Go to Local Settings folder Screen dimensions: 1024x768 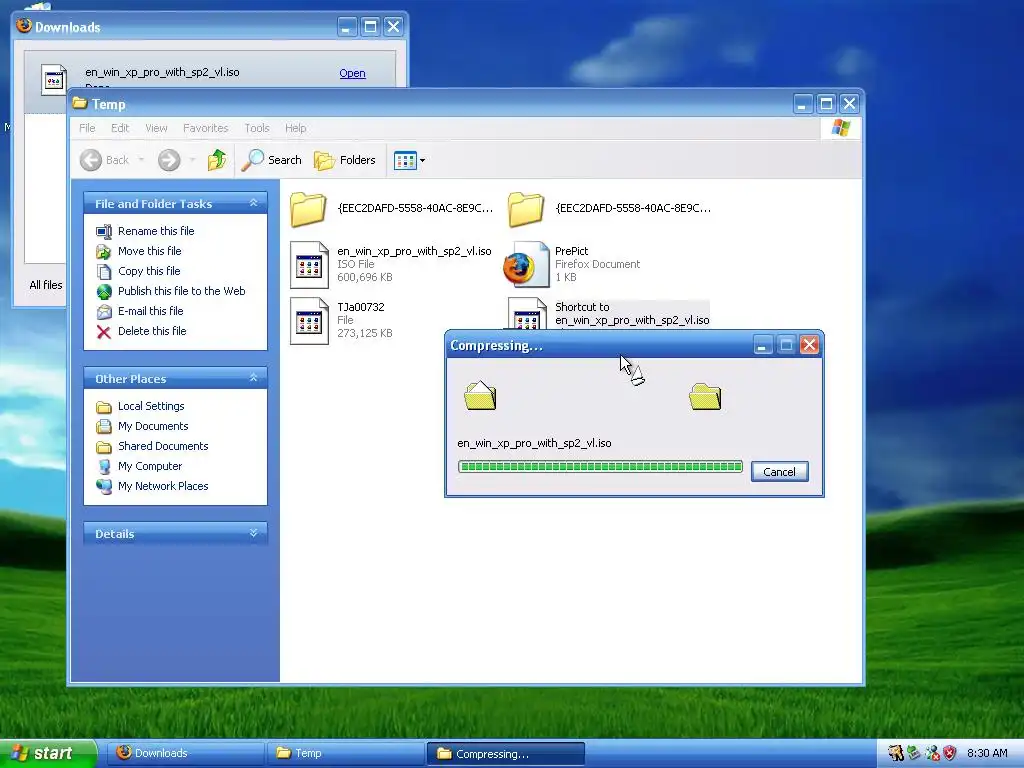point(151,406)
